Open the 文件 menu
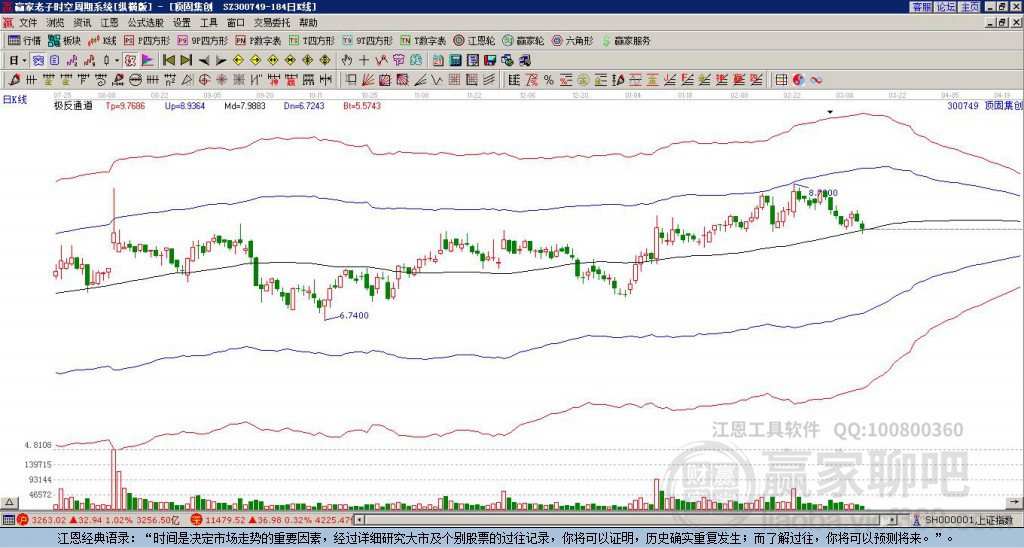The height and width of the screenshot is (548, 1024). [x=28, y=23]
